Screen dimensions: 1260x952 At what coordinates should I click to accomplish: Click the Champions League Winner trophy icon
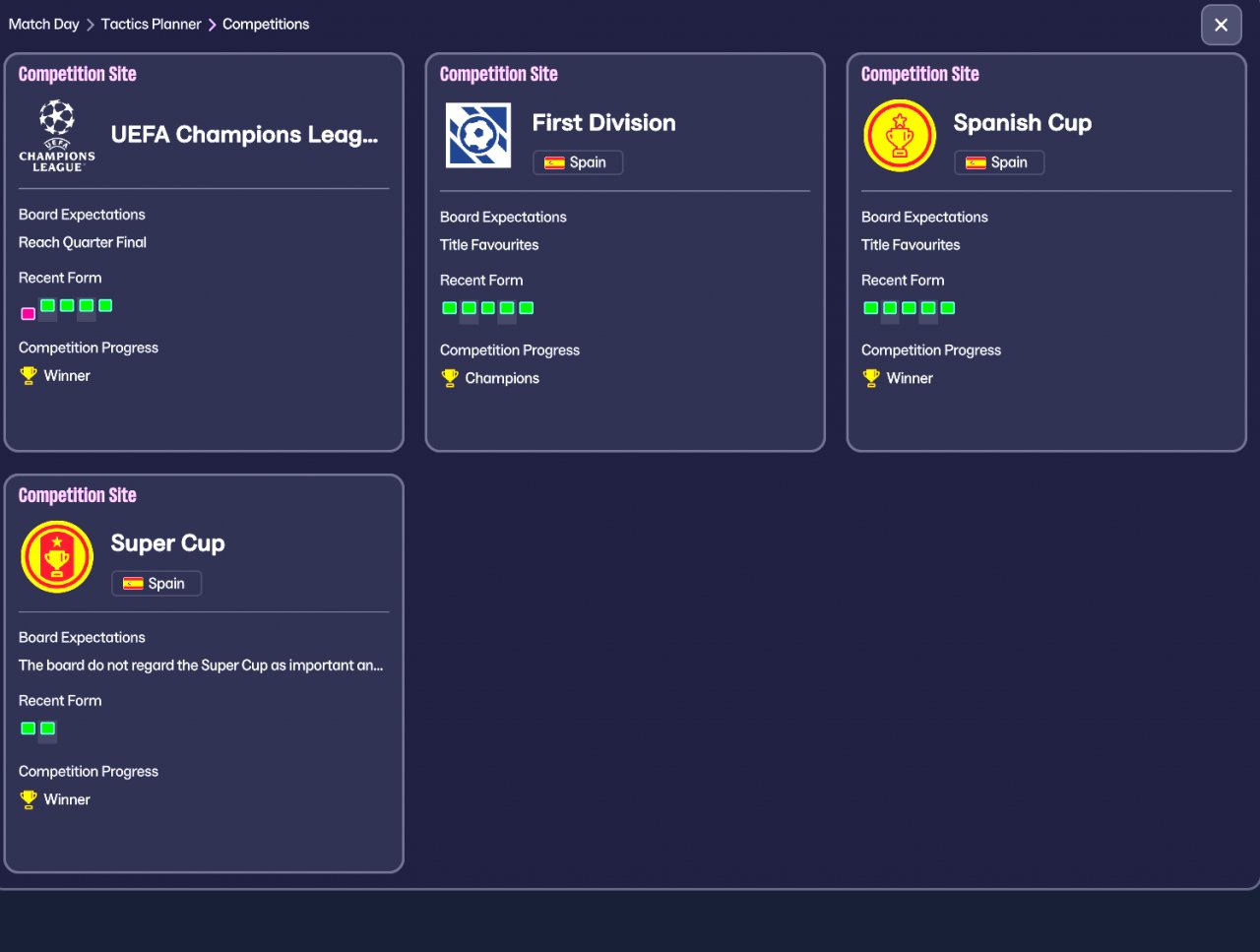pyautogui.click(x=29, y=376)
